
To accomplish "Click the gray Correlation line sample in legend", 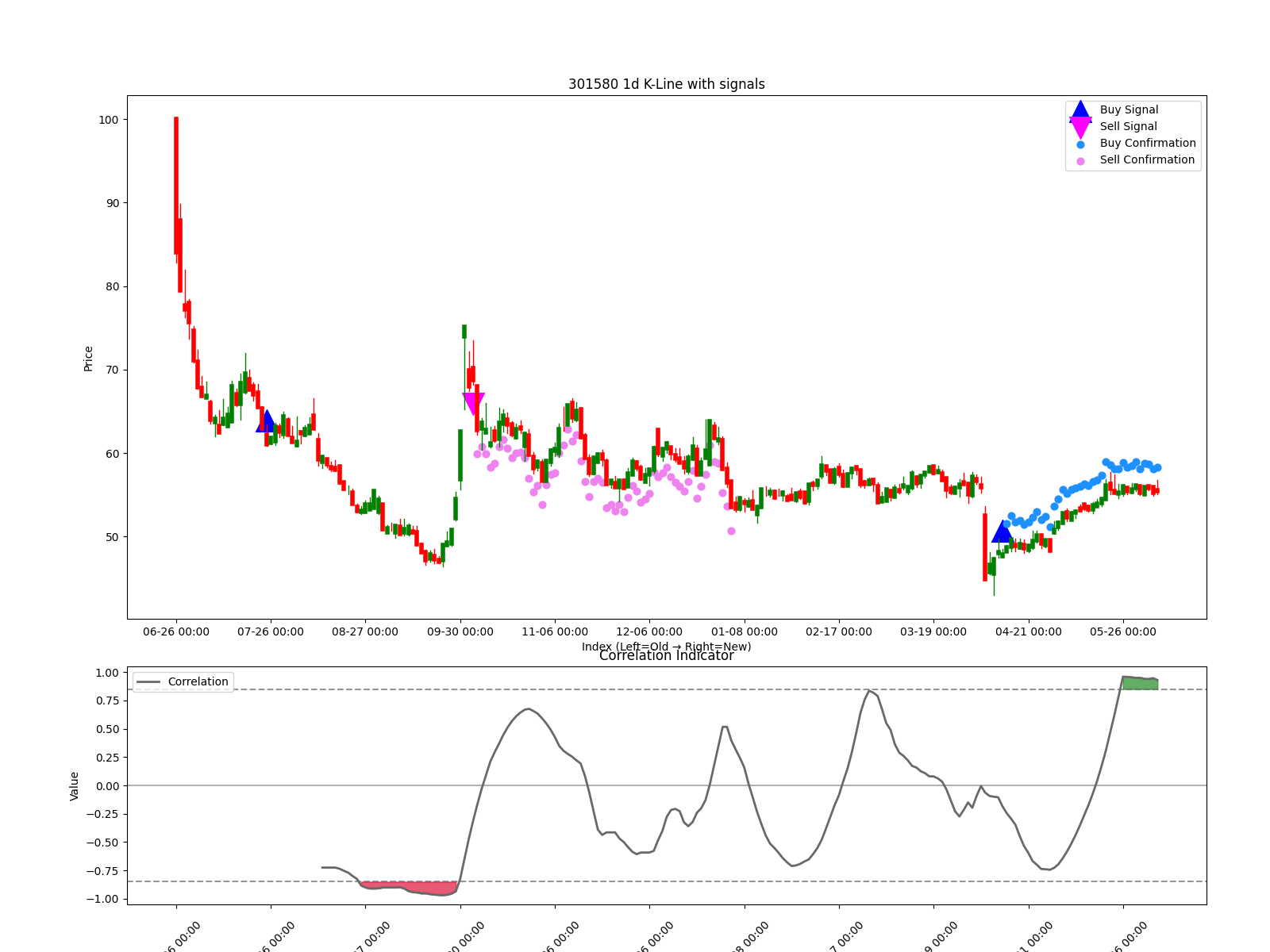I will point(148,682).
